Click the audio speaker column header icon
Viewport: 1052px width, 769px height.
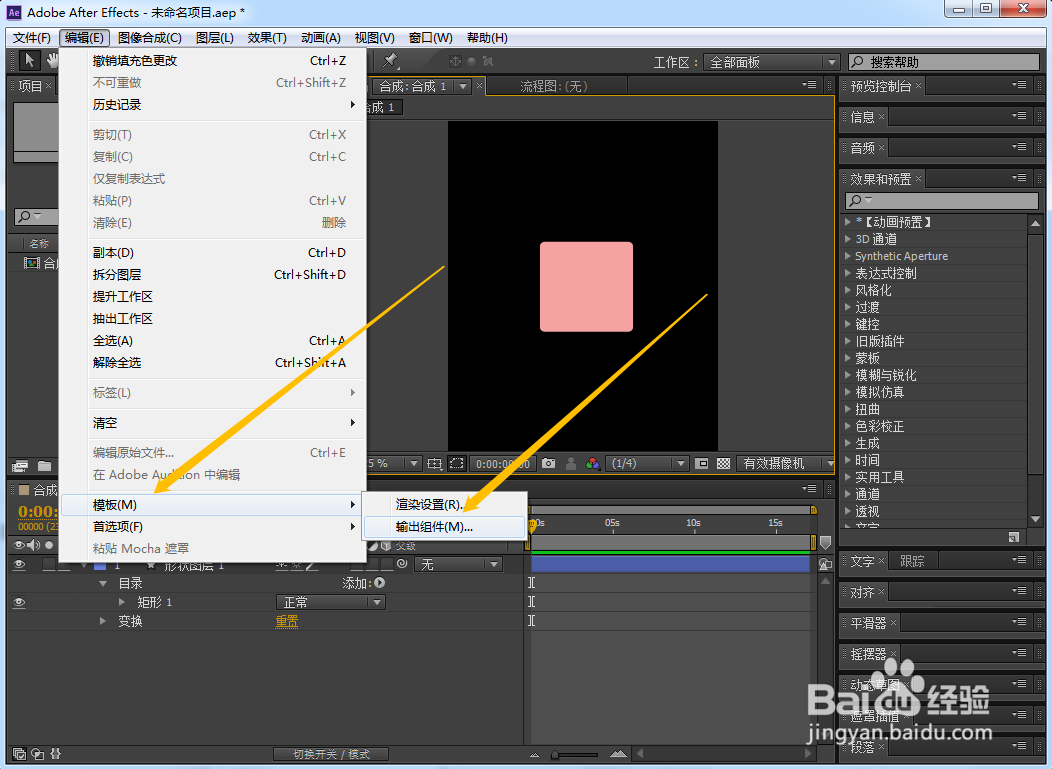(33, 545)
